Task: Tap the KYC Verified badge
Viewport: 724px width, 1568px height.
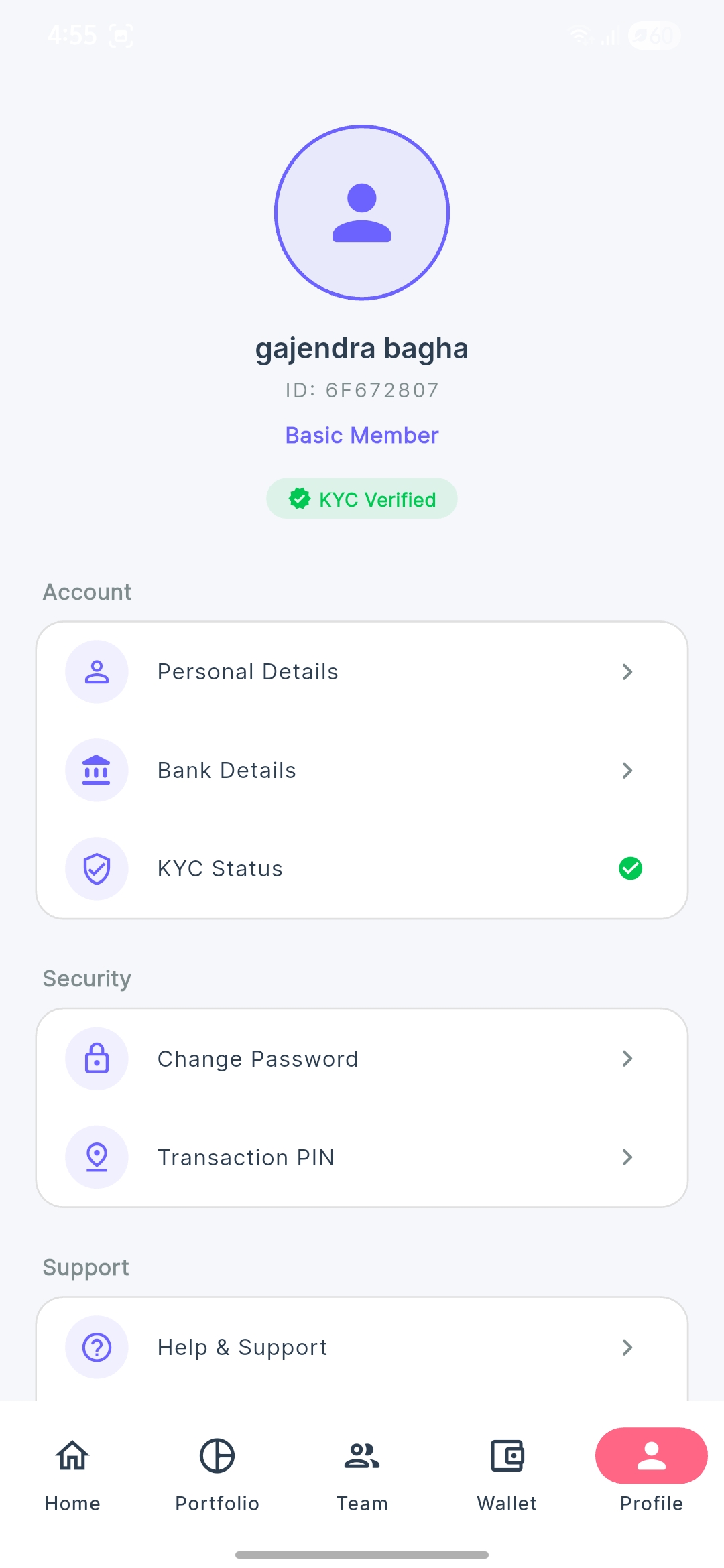Action: [x=362, y=499]
